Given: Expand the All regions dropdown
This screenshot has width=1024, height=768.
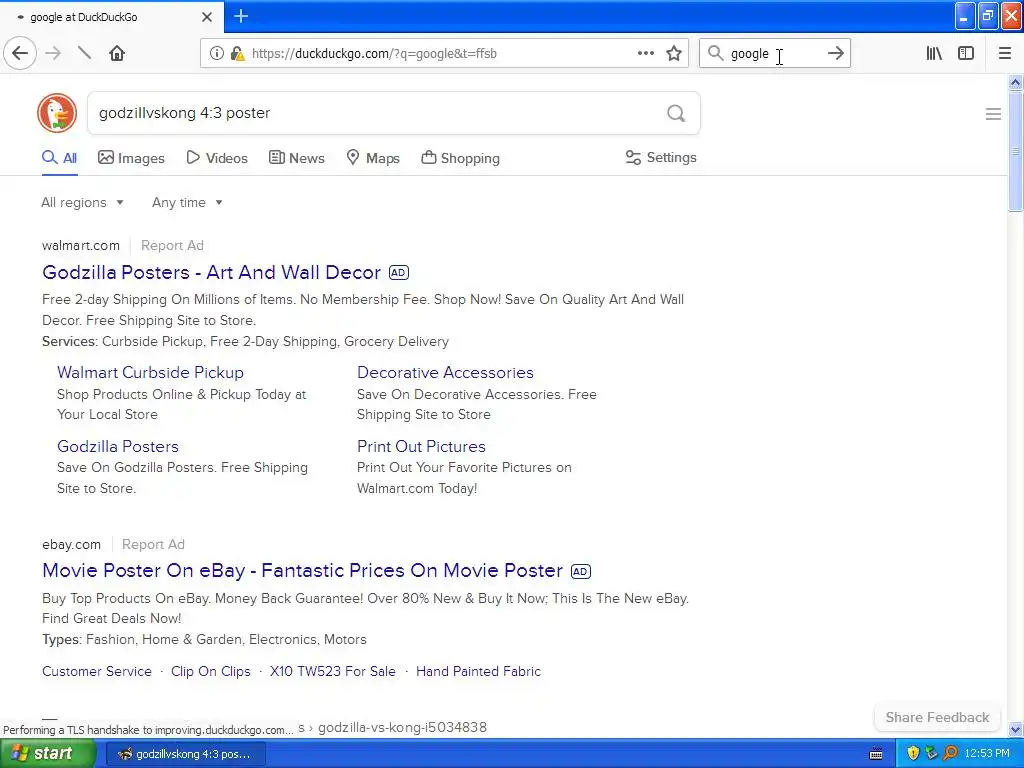Looking at the screenshot, I should 82,202.
